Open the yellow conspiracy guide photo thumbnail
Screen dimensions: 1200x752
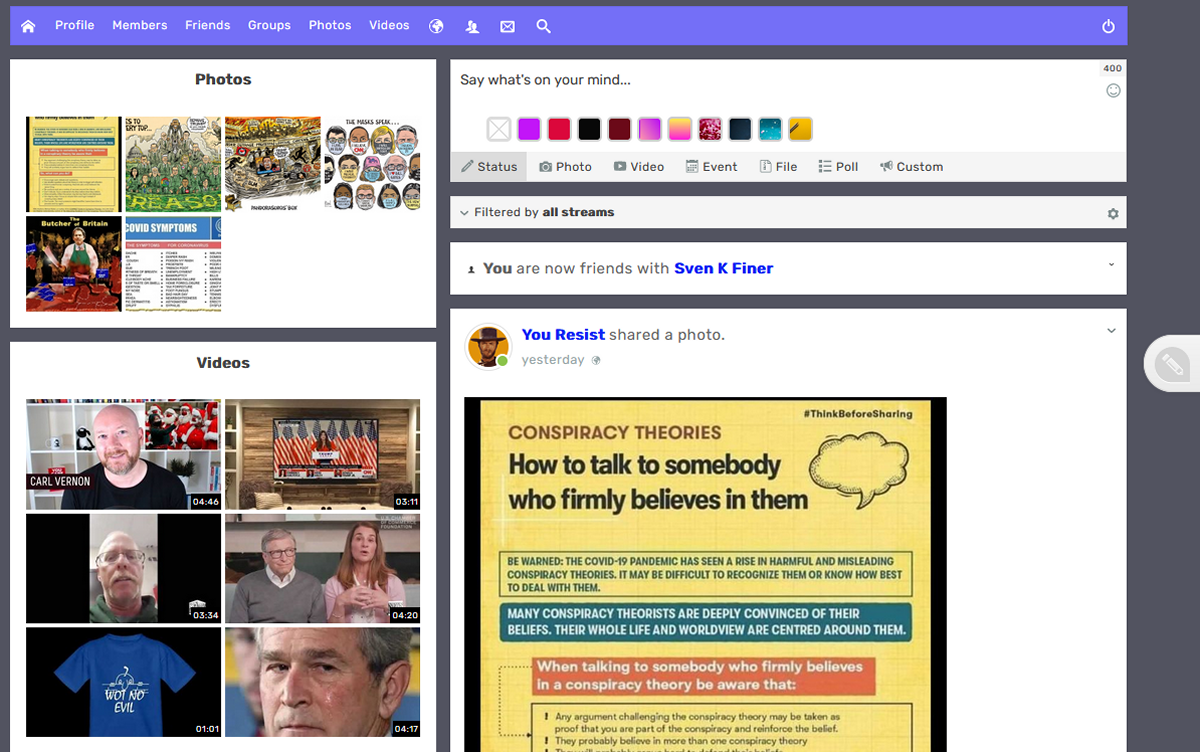pos(74,164)
